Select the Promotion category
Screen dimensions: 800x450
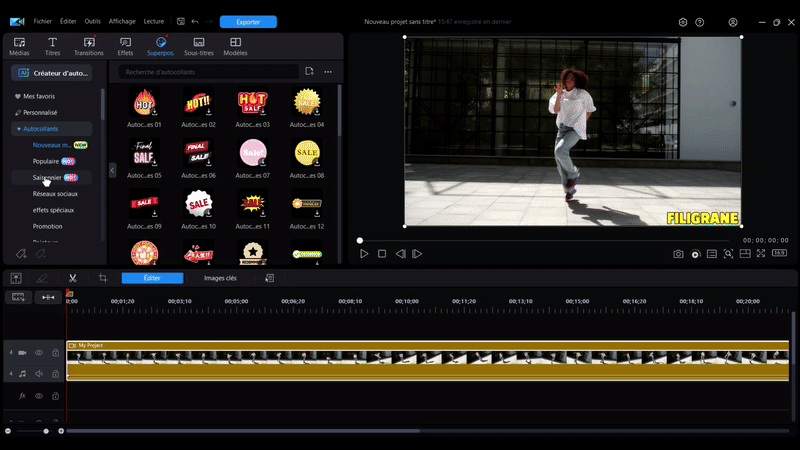point(47,227)
